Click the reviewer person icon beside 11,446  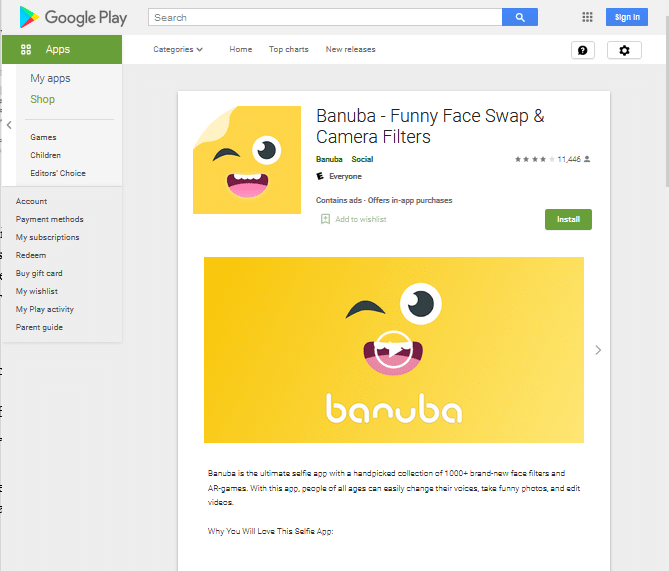[587, 159]
